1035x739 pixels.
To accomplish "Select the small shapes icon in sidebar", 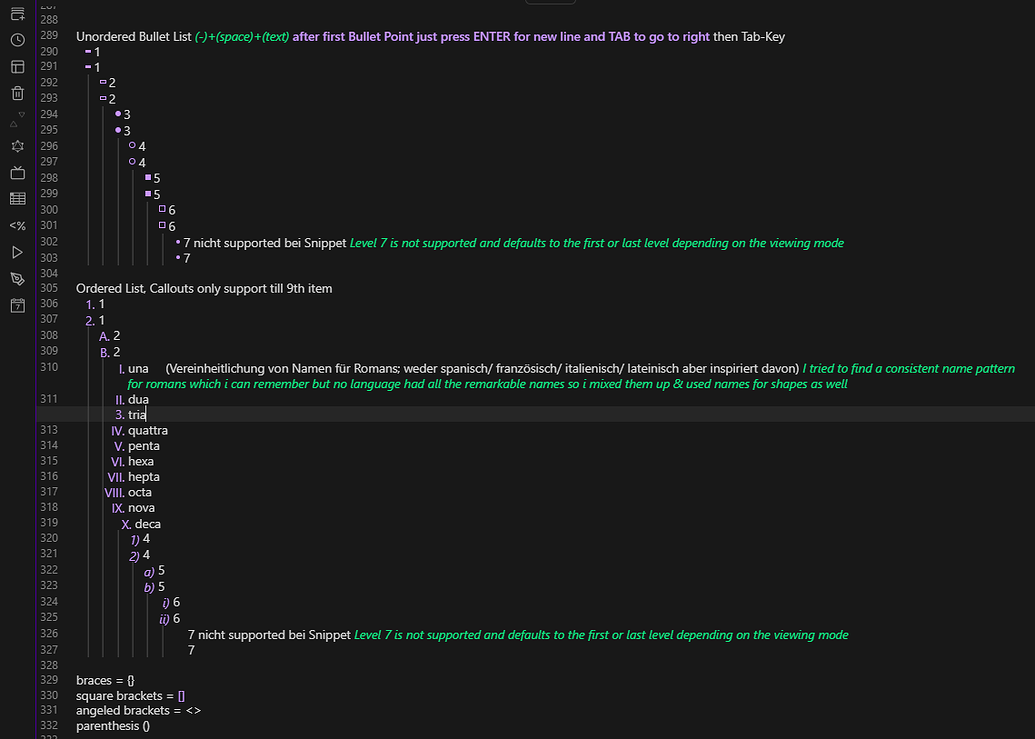I will point(16,118).
